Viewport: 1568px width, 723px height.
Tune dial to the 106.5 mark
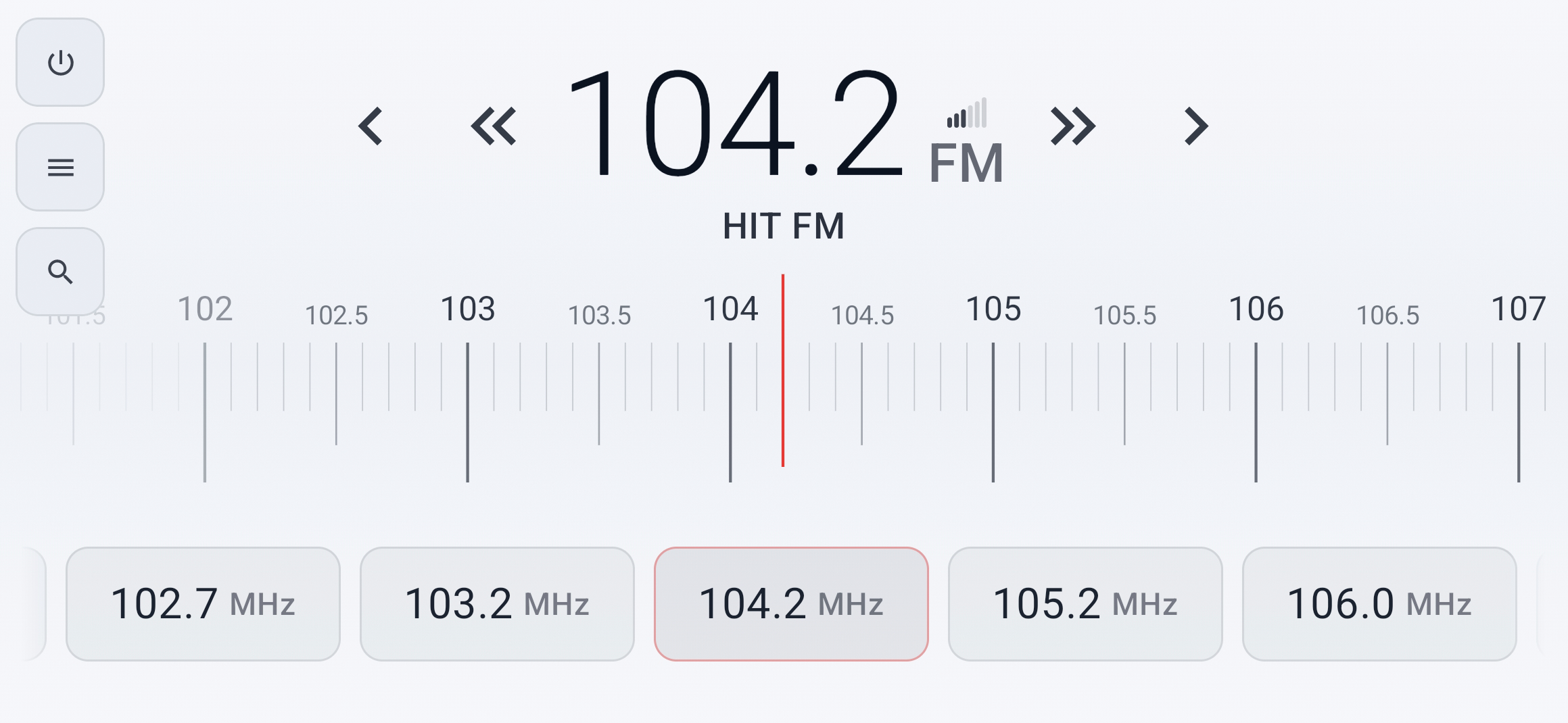click(x=1387, y=316)
